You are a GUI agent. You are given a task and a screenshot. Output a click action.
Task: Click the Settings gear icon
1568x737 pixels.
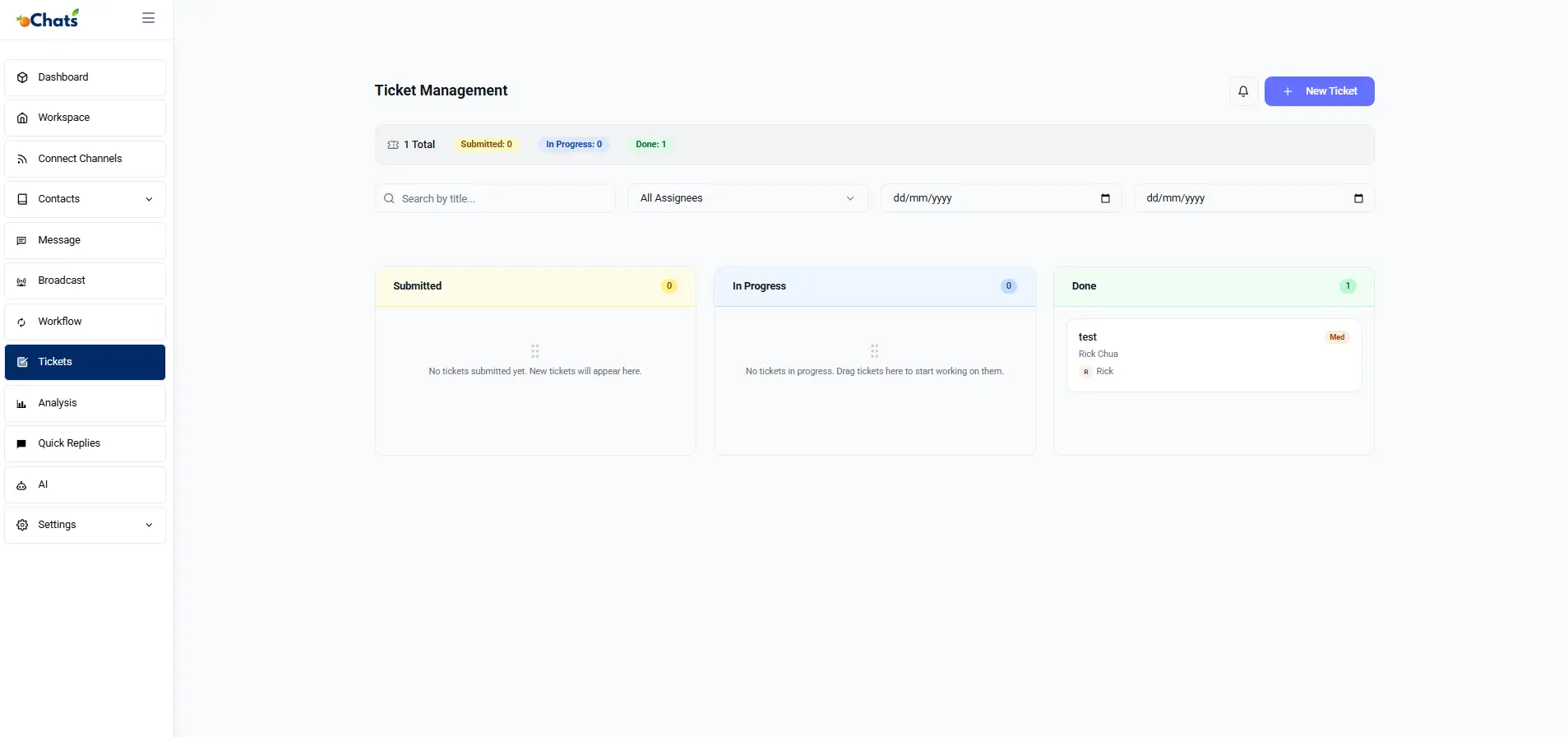[x=22, y=525]
